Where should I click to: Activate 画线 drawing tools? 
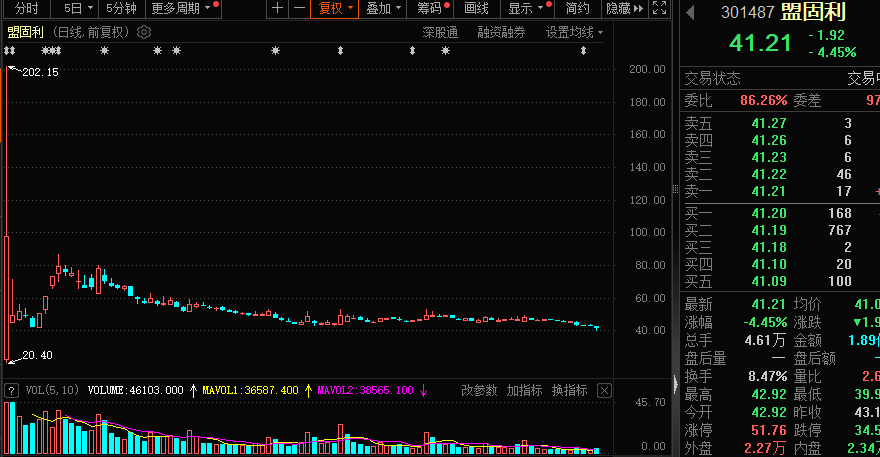(476, 8)
